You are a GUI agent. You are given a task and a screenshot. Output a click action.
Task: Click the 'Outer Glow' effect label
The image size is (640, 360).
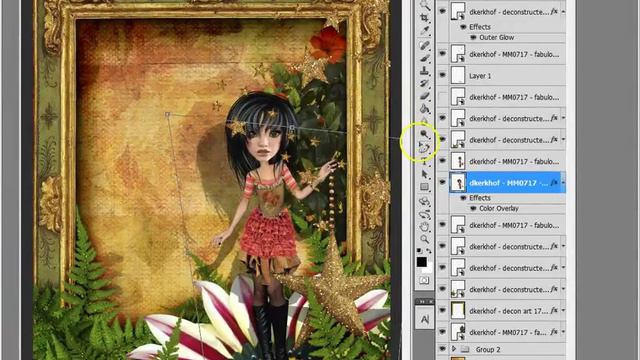[496, 38]
